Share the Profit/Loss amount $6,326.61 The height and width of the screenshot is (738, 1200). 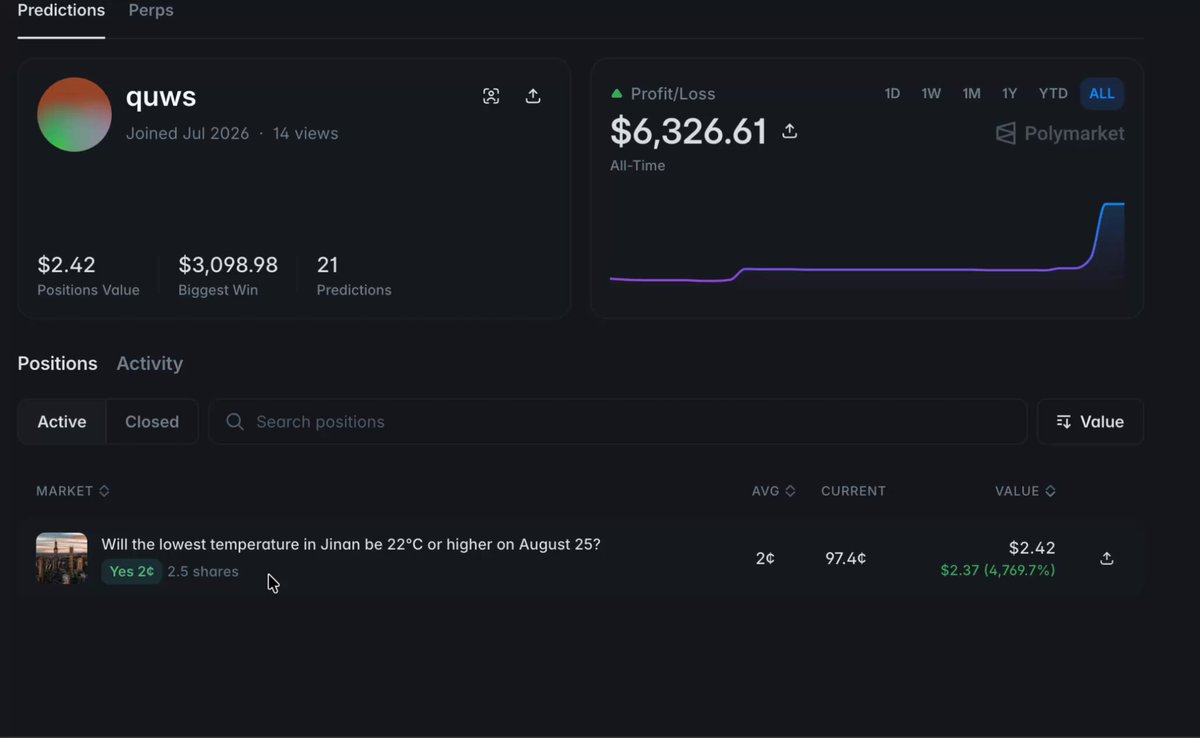point(790,131)
